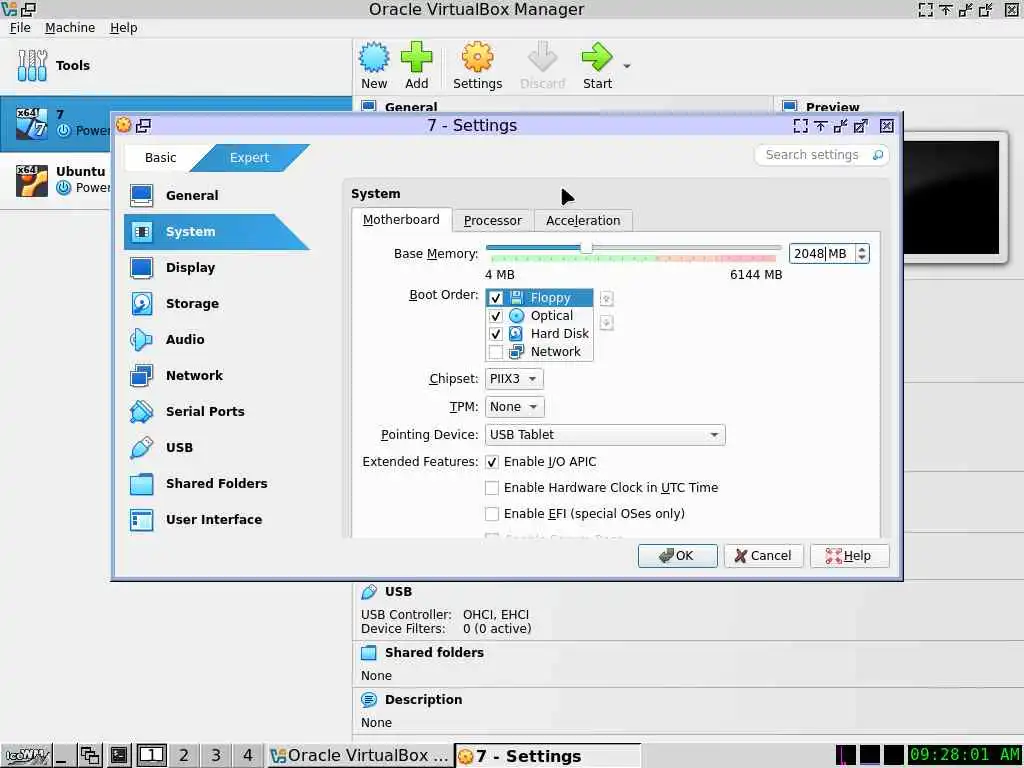The image size is (1024, 768).
Task: Click the Shared folders section icon in details
Action: click(369, 652)
